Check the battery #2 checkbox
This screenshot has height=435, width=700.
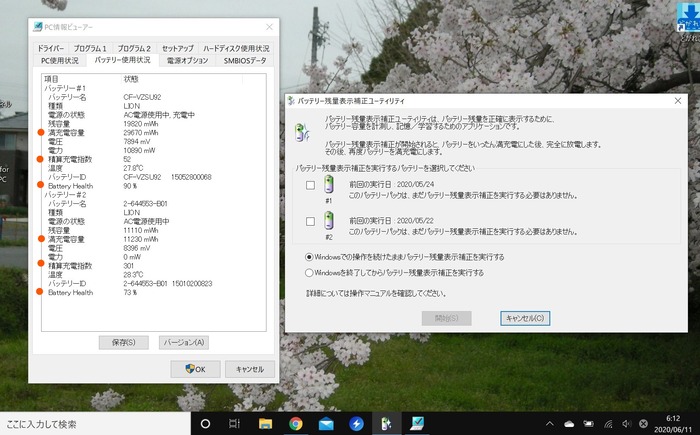click(310, 221)
